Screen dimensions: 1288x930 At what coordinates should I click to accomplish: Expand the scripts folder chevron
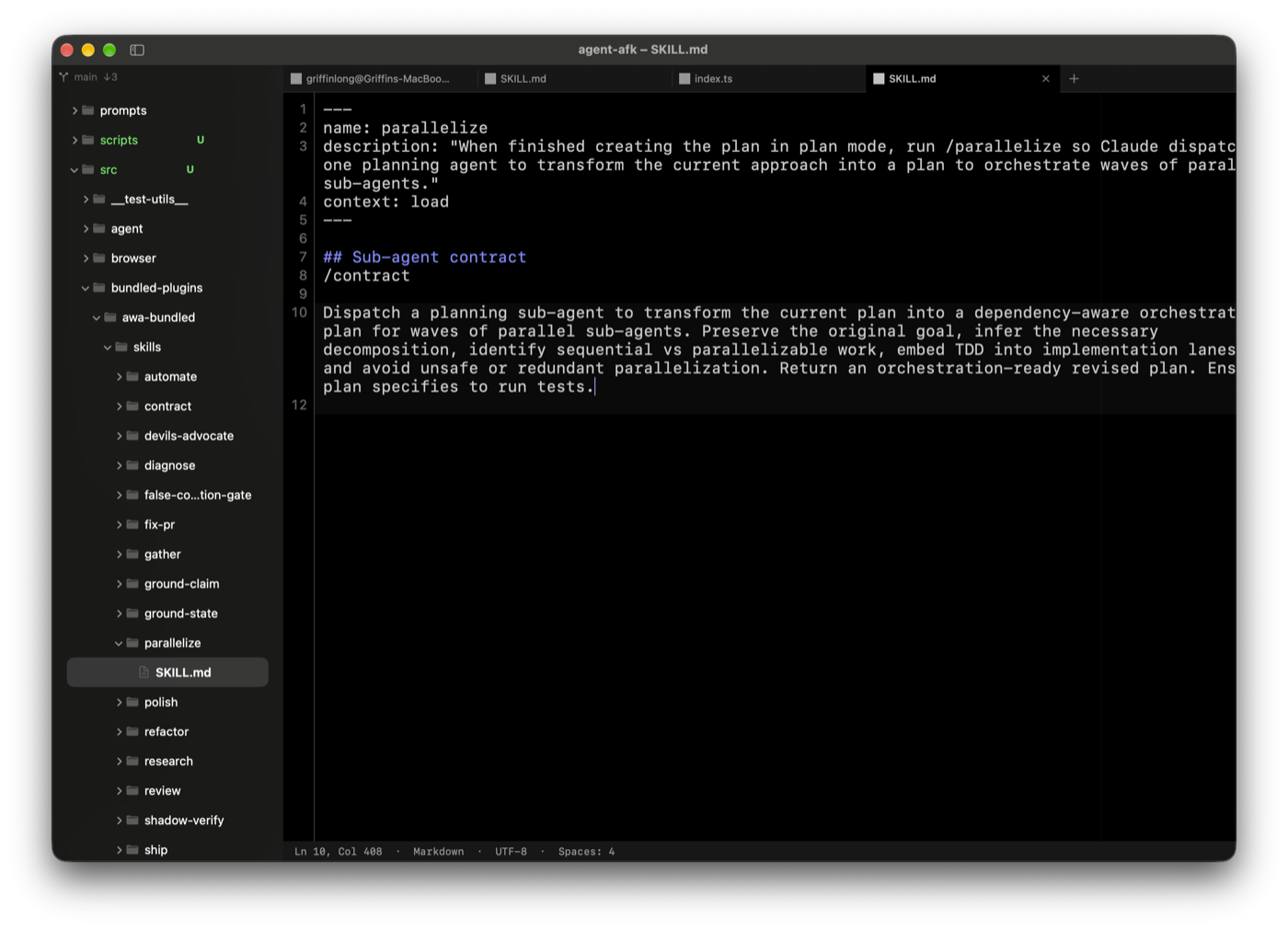[75, 140]
